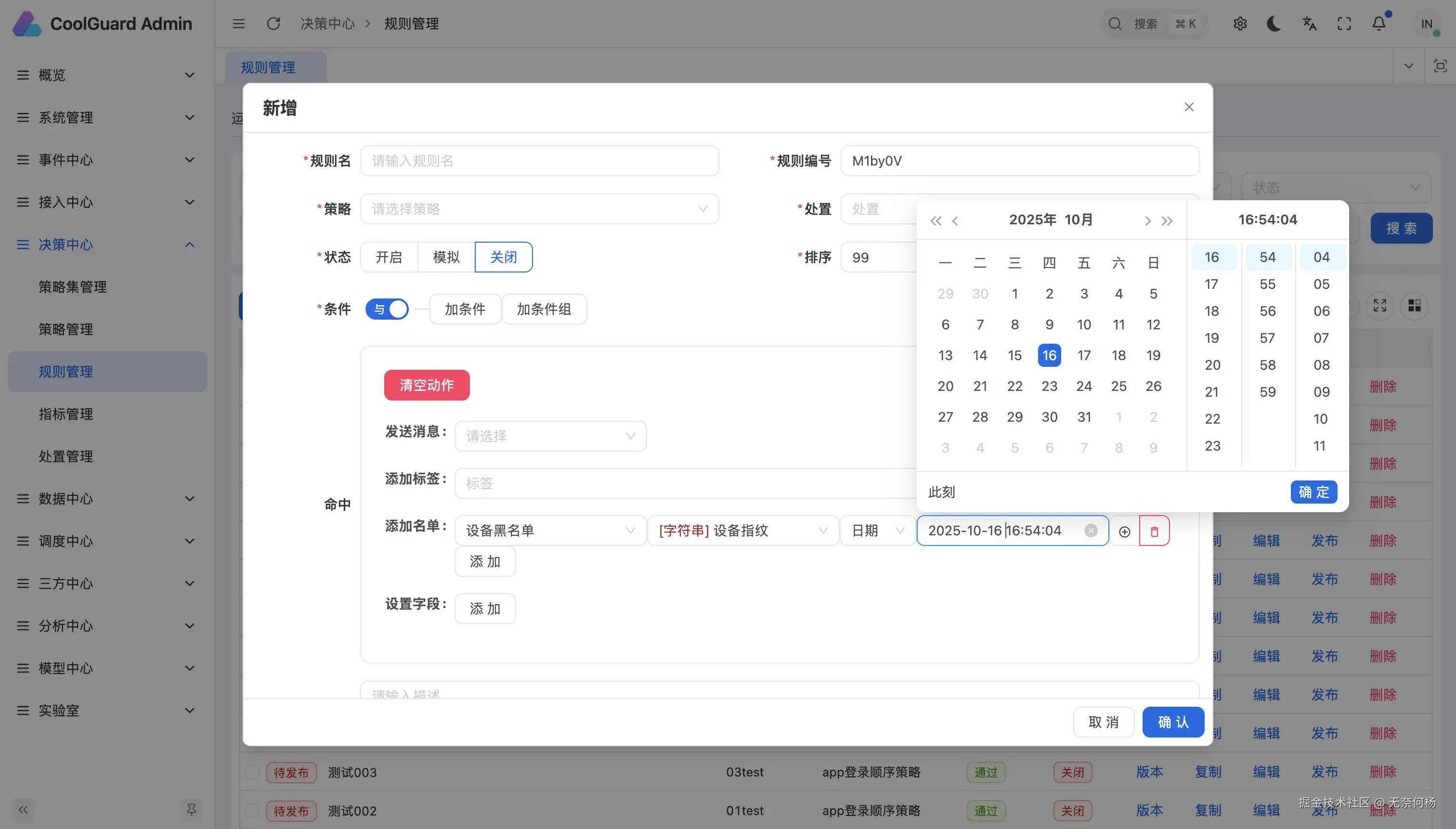This screenshot has height=829, width=1456.
Task: Toggle dark mode moon icon
Action: [1274, 24]
